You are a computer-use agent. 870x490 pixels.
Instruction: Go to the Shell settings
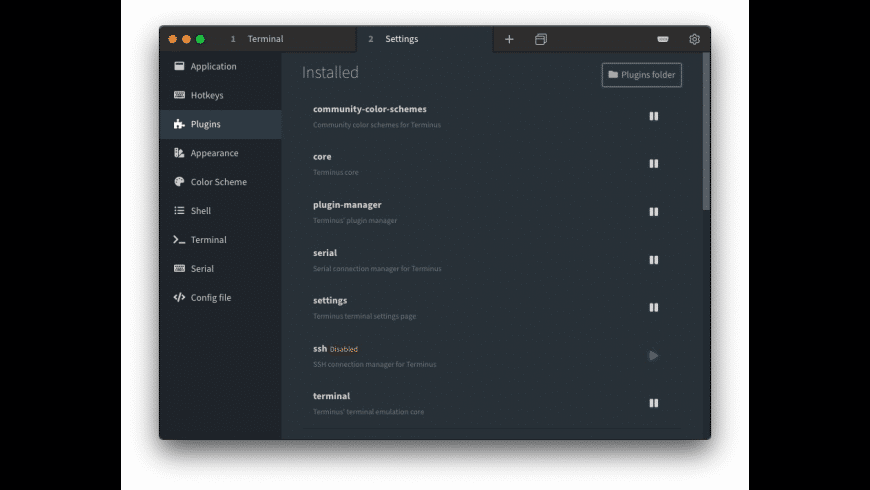[220, 210]
